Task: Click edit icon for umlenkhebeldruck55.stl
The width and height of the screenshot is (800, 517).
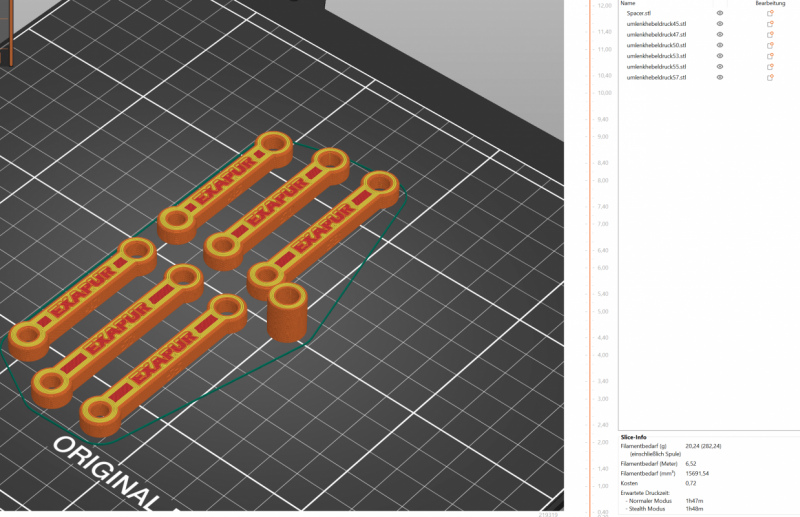Action: (770, 67)
